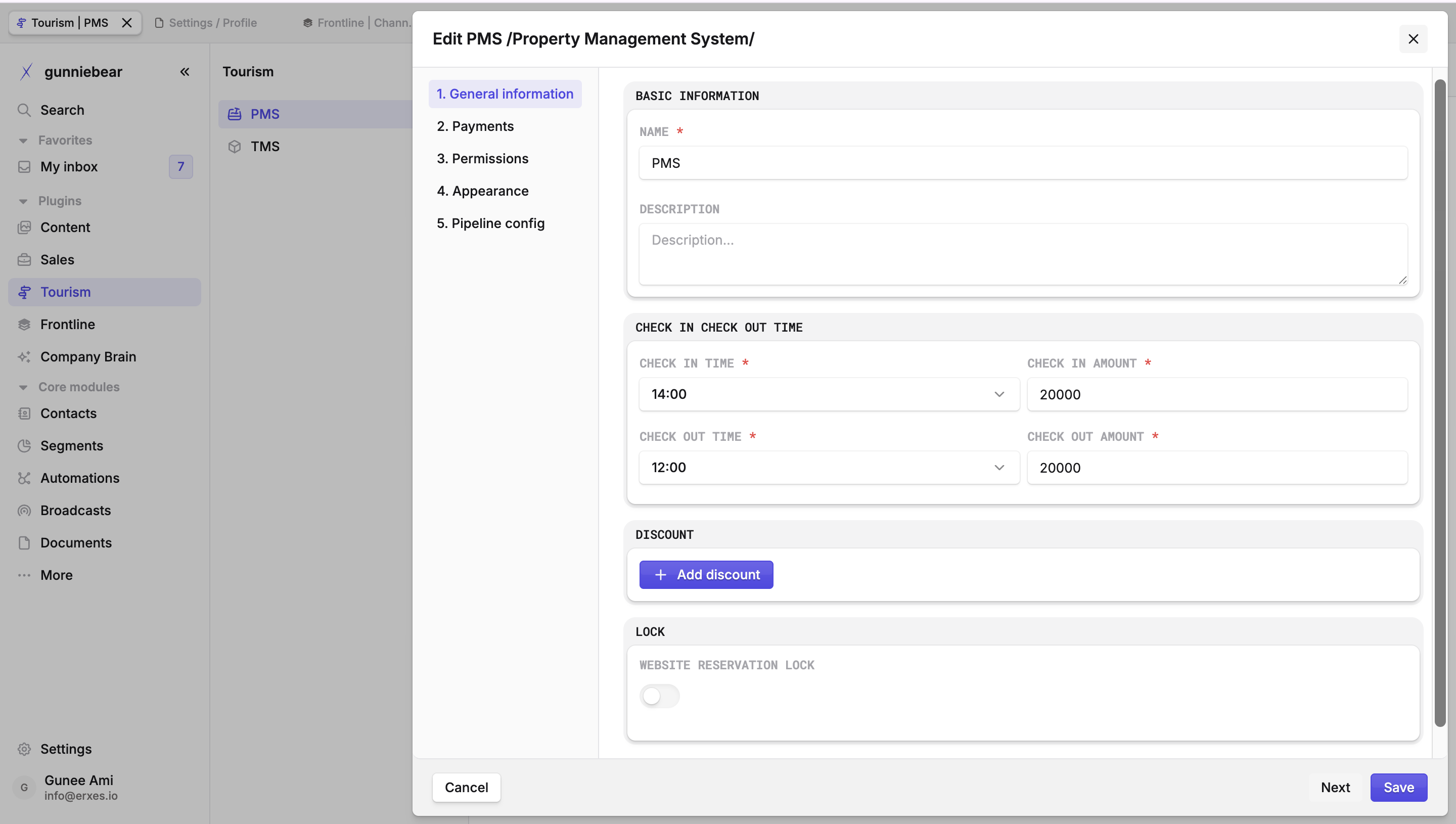The image size is (1456, 824).
Task: Click the erxes logo next to gunniebear
Action: tap(26, 72)
